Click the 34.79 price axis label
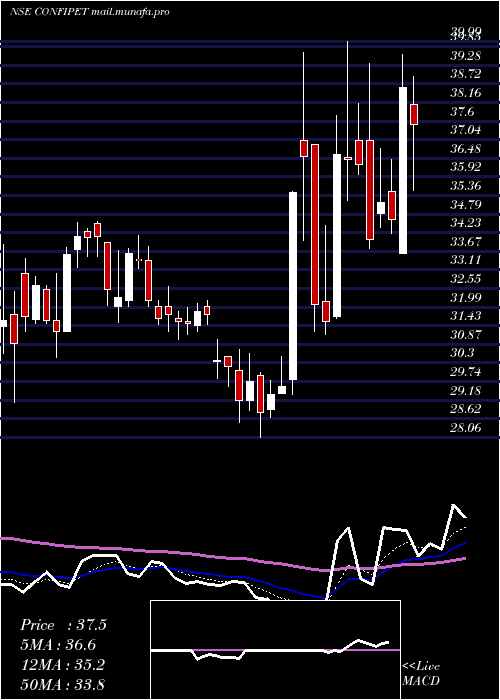The width and height of the screenshot is (500, 700). [x=466, y=204]
